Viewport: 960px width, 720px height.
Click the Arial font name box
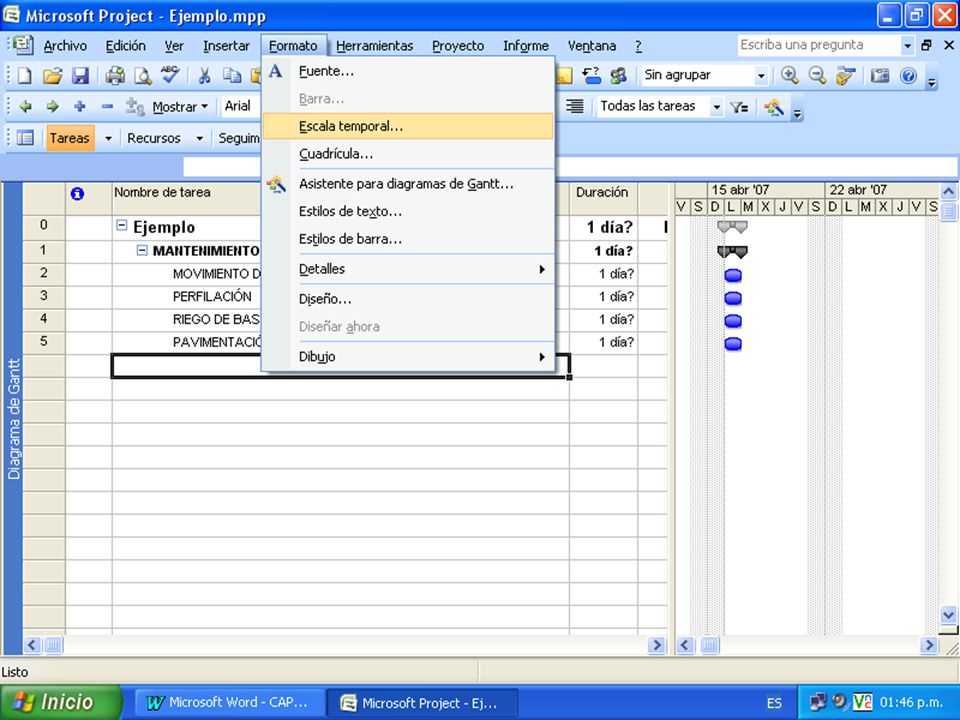tap(241, 107)
